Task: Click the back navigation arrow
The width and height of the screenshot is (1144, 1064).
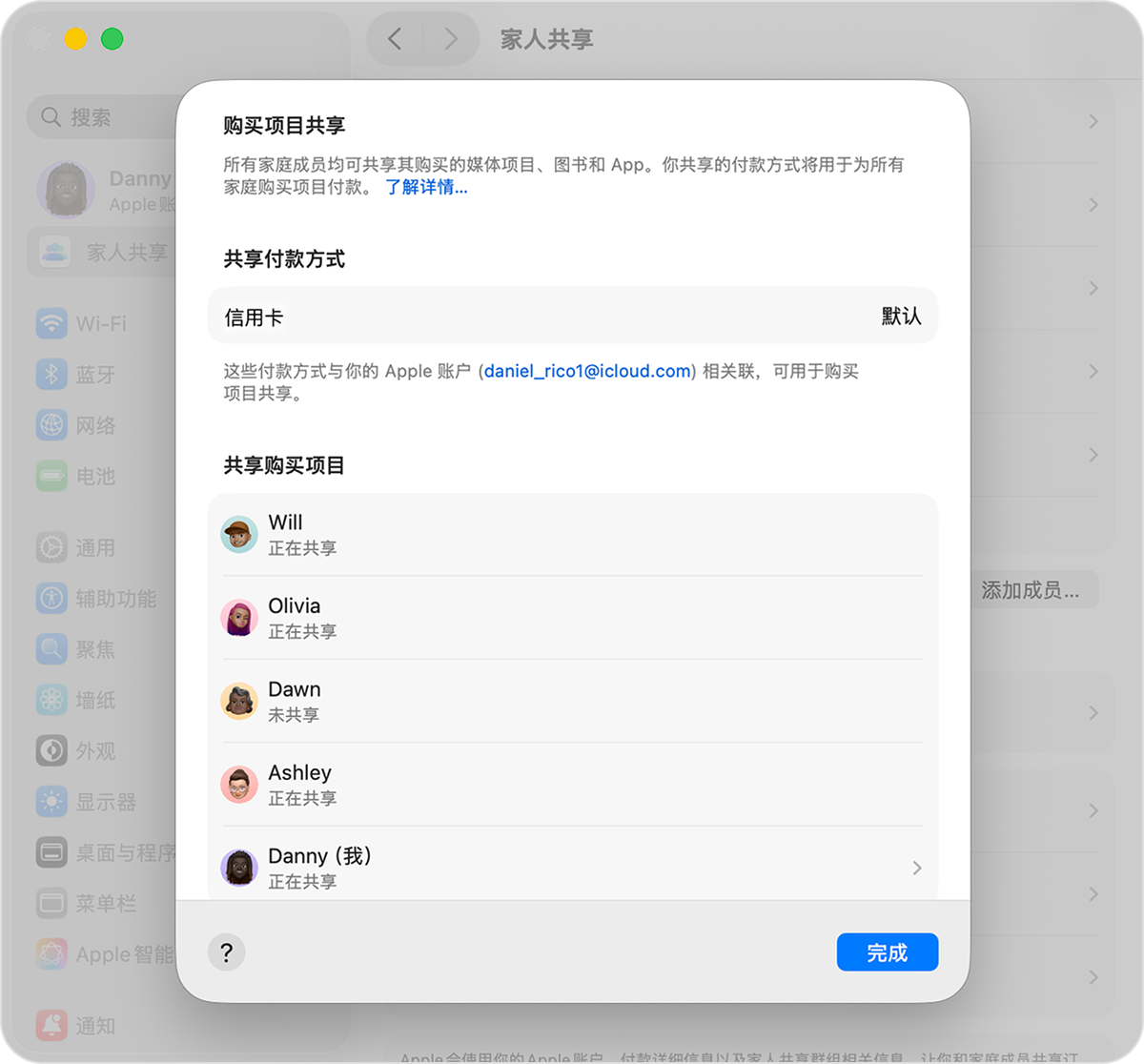Action: tap(395, 39)
